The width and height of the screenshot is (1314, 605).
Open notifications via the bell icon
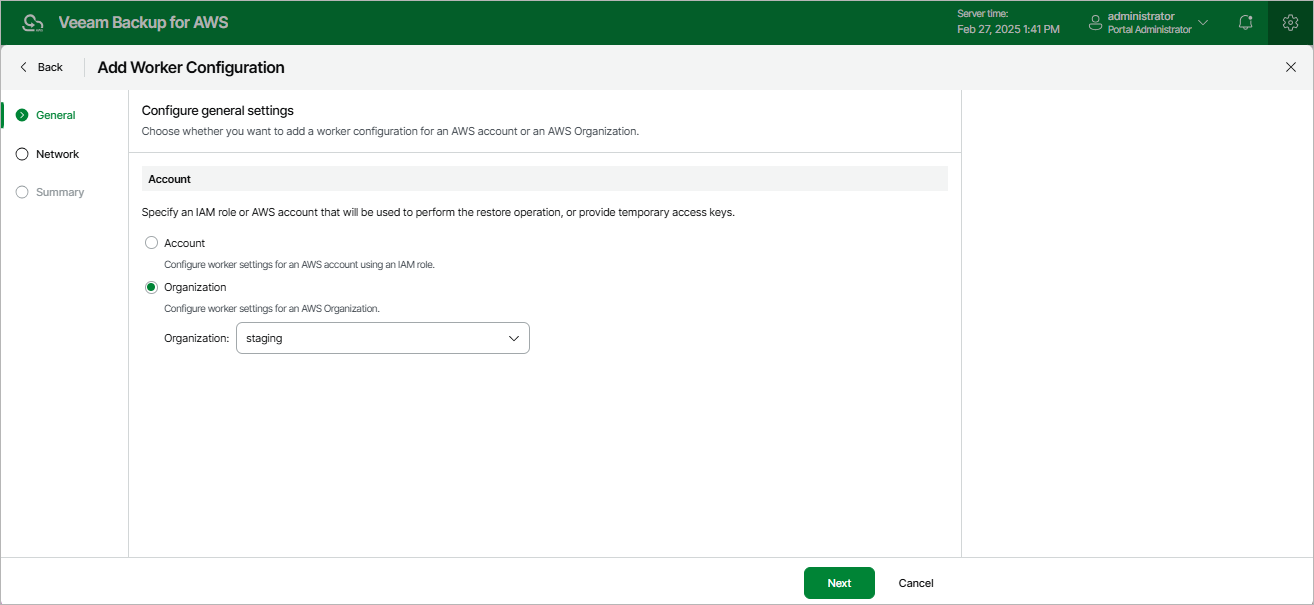[1245, 22]
